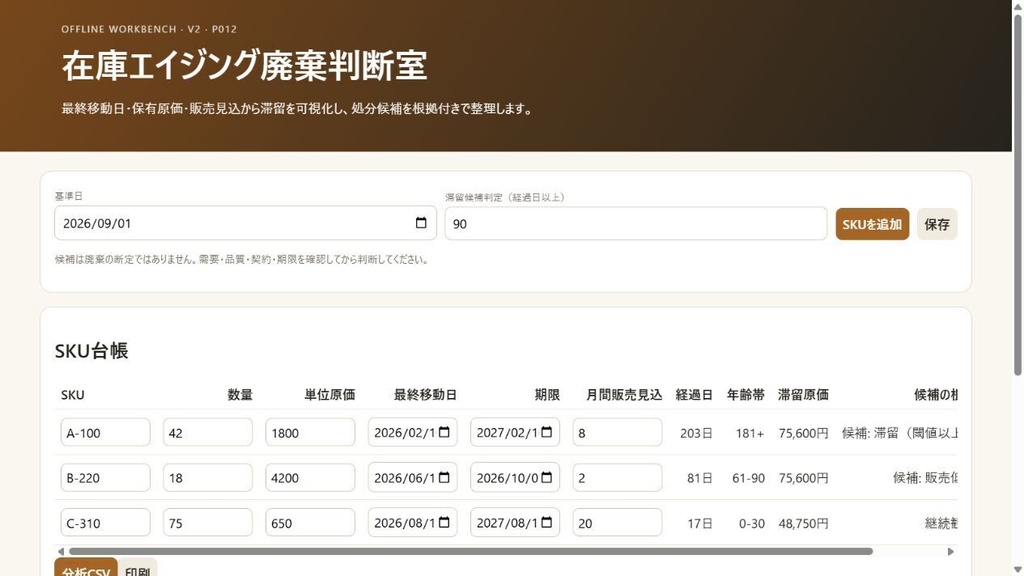Export with the 分析CSV button
Viewport: 1024px width, 576px height.
click(x=86, y=568)
